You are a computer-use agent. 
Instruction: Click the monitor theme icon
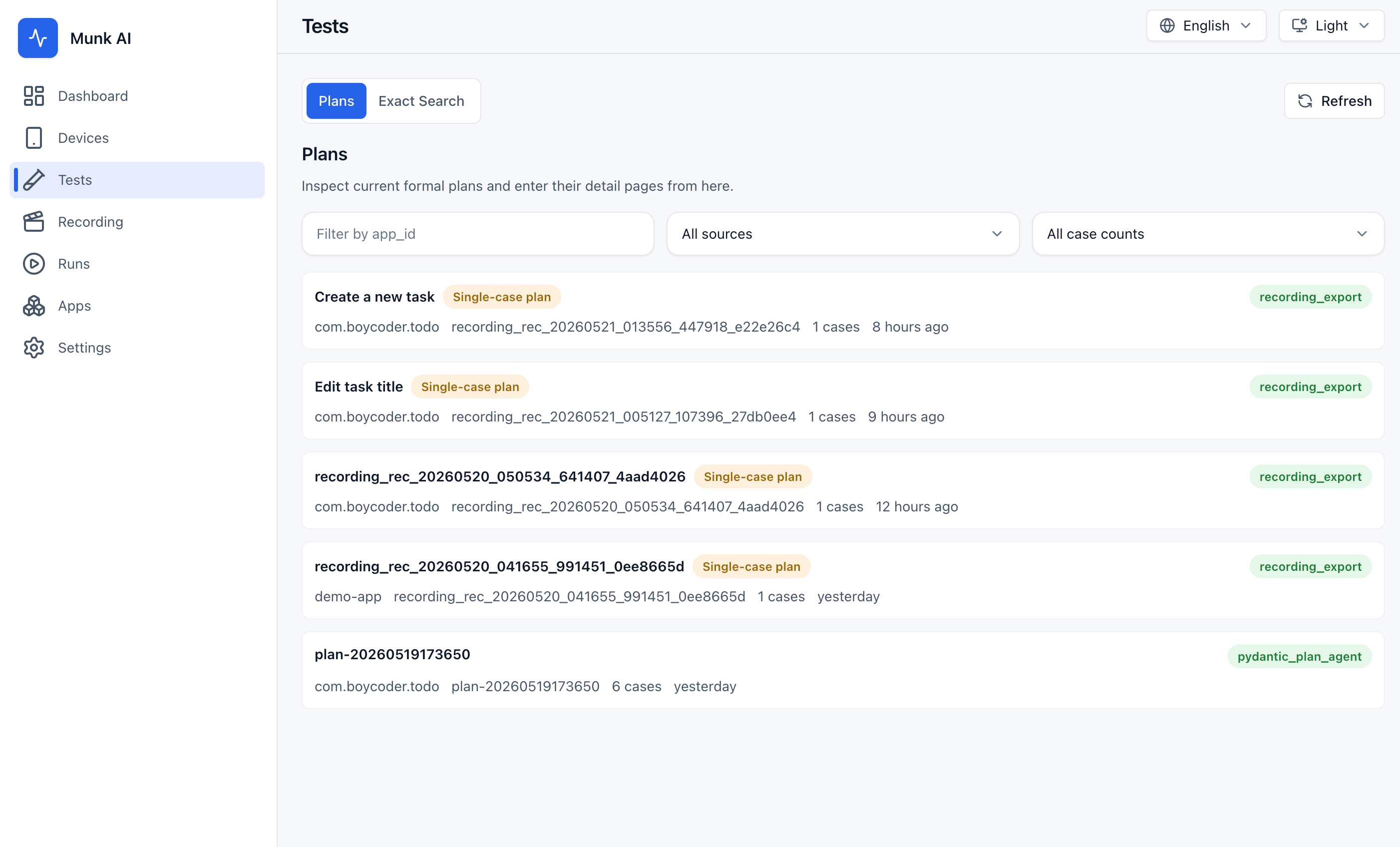[x=1300, y=25]
